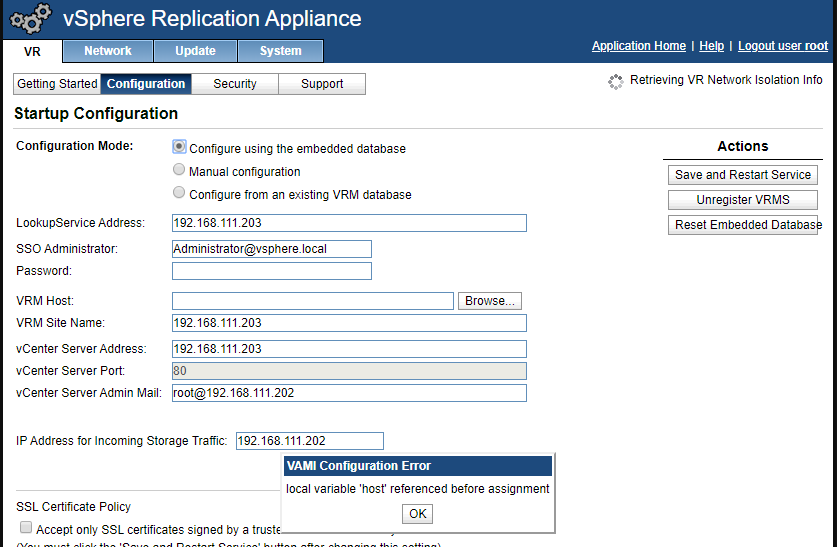Screen dimensions: 837x547
Task: Click Browse next to VRM Host
Action: coord(489,301)
